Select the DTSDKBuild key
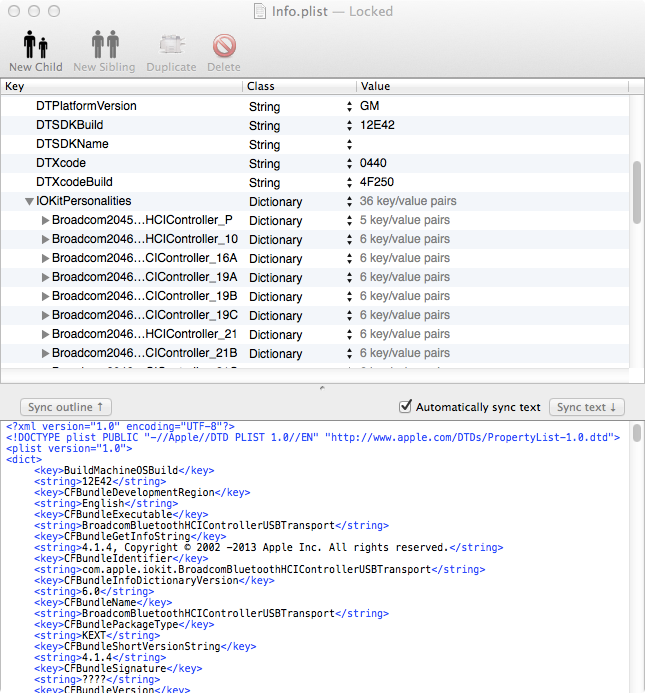The image size is (645, 693). point(69,125)
